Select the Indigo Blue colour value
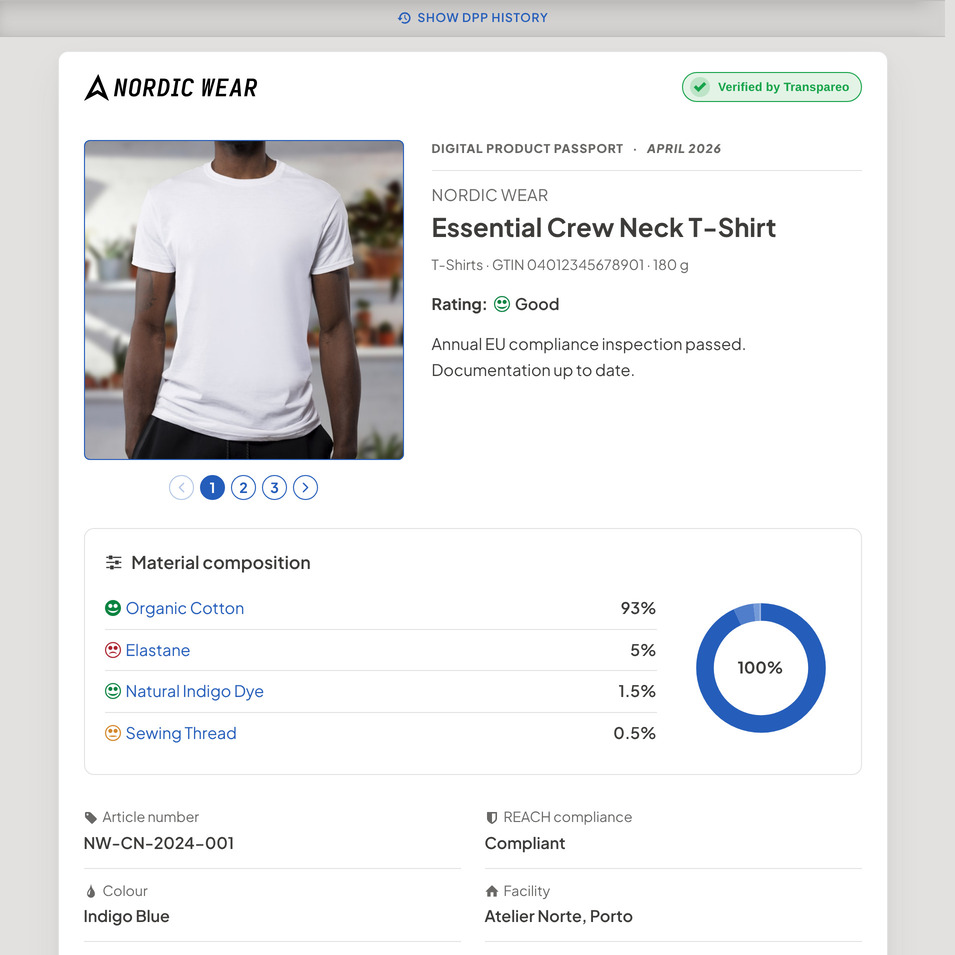 [x=127, y=917]
